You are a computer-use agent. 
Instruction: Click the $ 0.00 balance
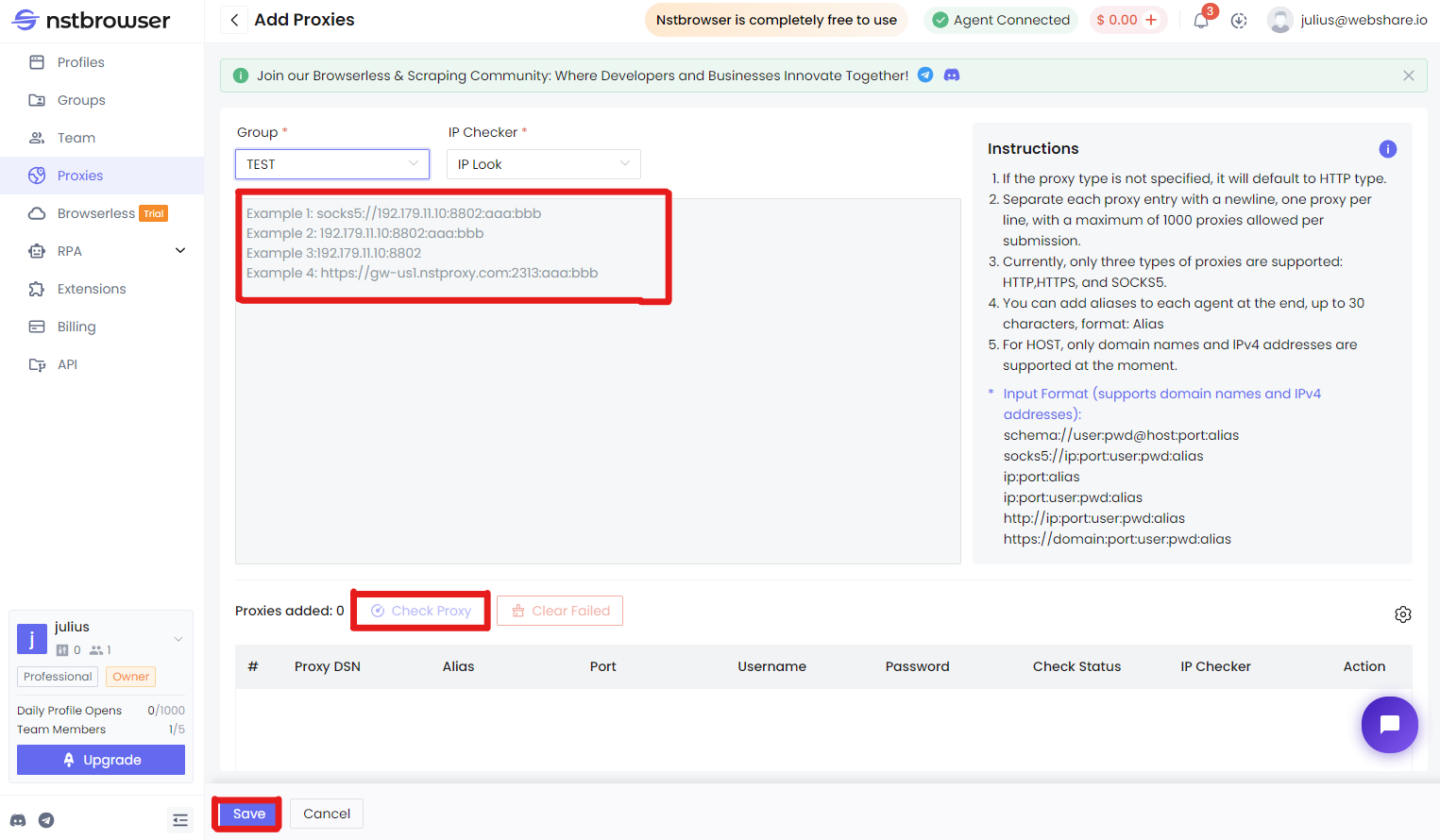[1117, 20]
